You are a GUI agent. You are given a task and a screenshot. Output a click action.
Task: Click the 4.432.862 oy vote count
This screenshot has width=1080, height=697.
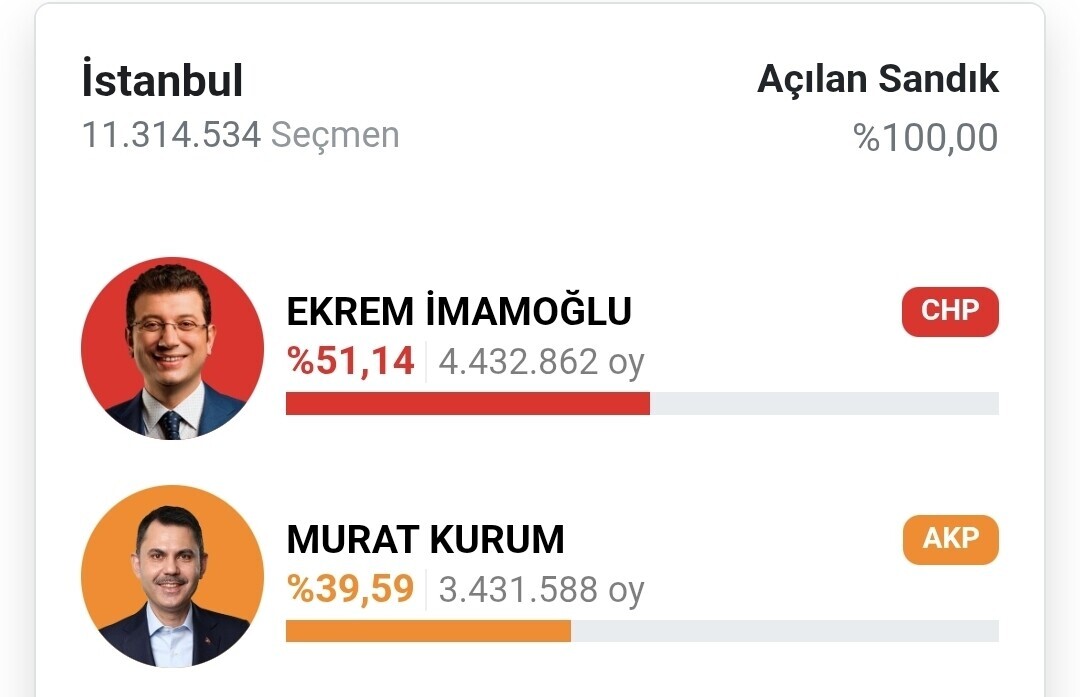point(541,361)
